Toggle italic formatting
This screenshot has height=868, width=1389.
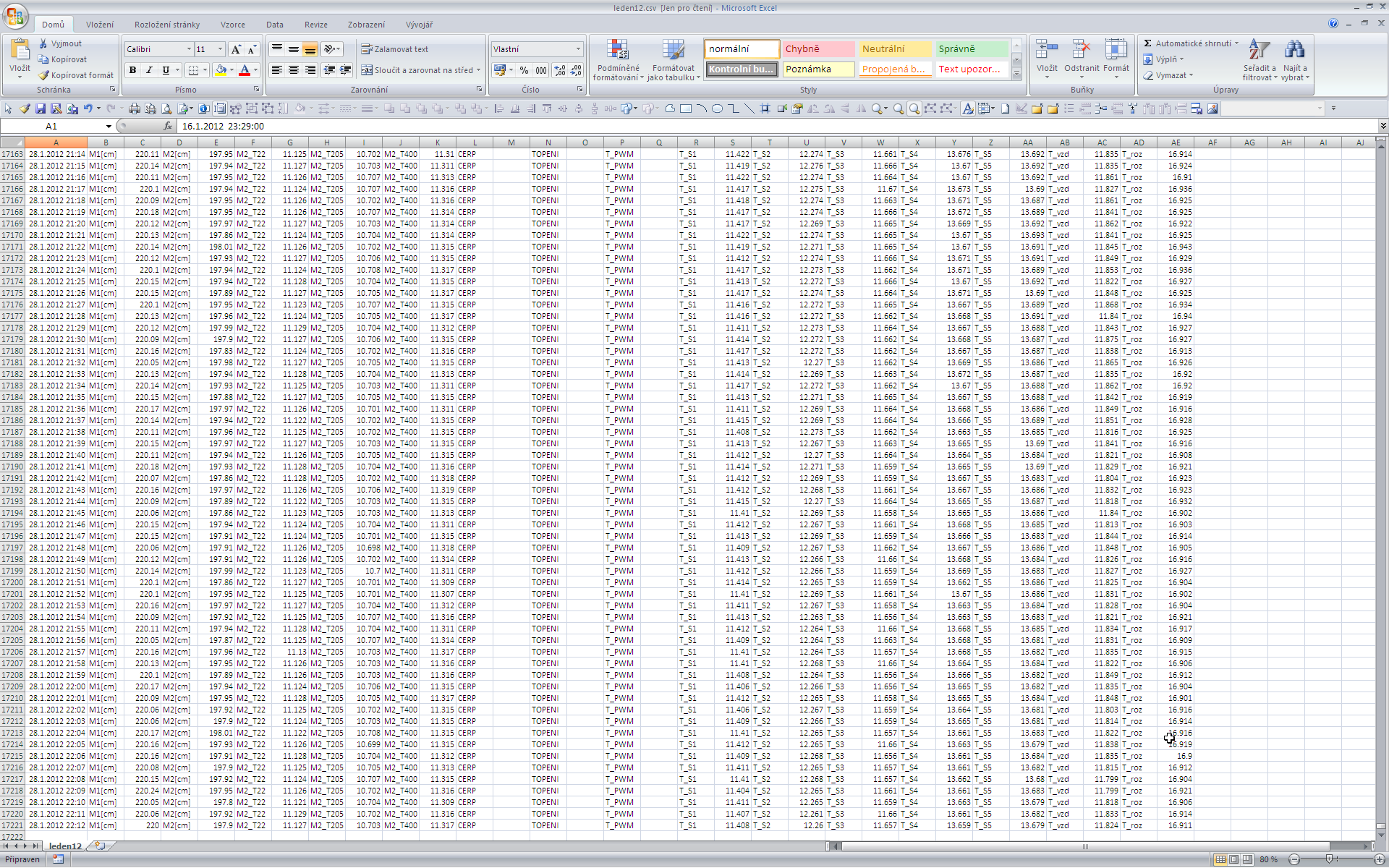coord(149,70)
